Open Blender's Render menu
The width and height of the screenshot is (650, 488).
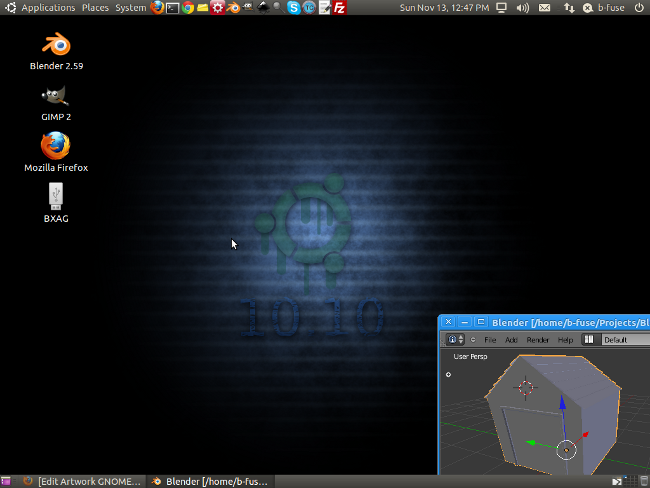pos(538,340)
